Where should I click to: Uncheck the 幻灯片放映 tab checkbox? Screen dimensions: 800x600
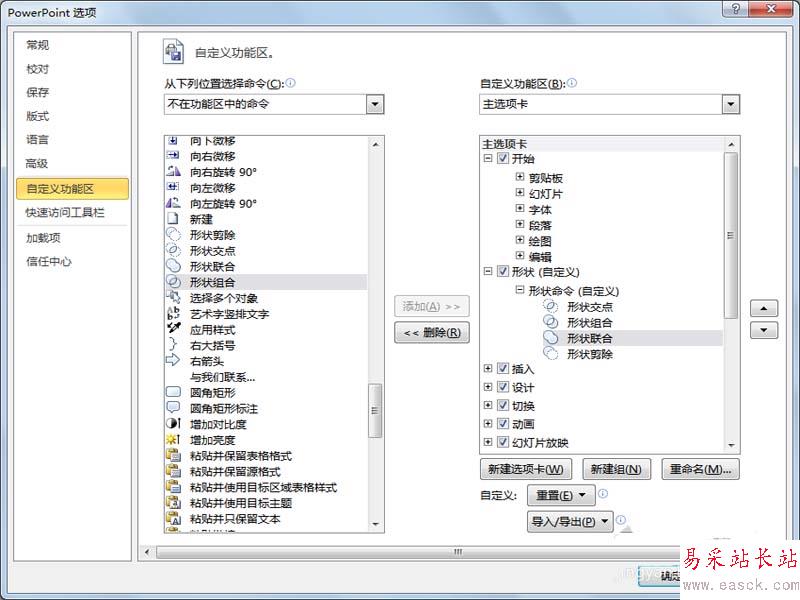503,442
